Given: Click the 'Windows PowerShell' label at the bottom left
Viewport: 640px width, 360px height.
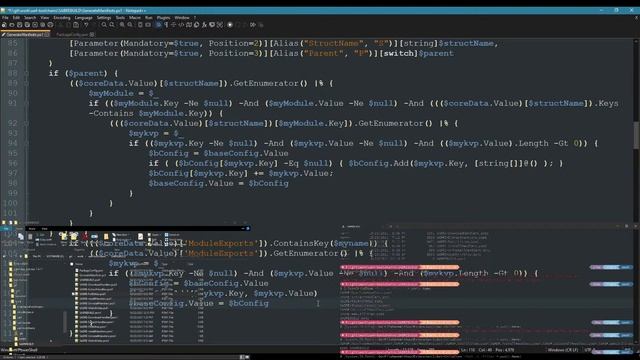Looking at the screenshot, I should pyautogui.click(x=20, y=350).
